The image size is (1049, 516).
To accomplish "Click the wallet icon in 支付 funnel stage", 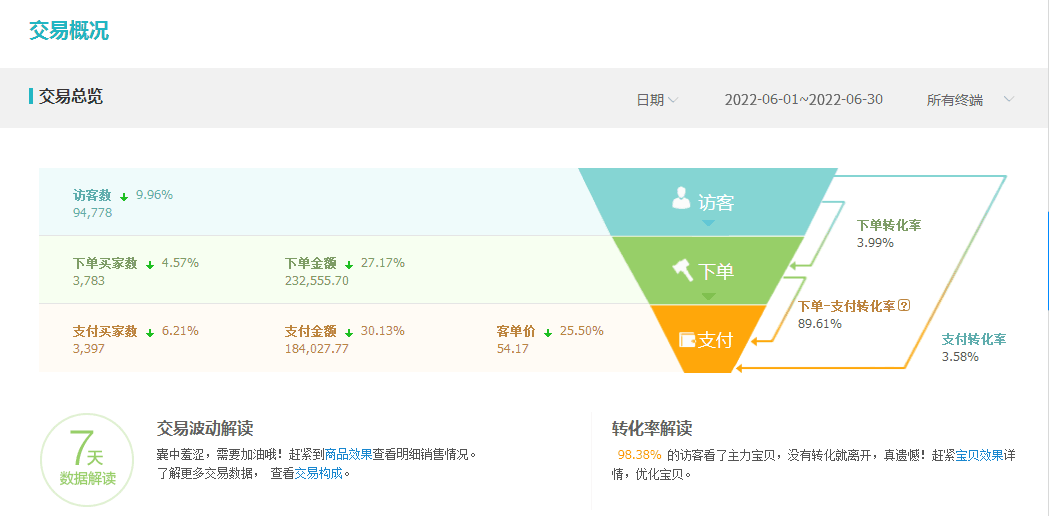I will click(x=687, y=339).
